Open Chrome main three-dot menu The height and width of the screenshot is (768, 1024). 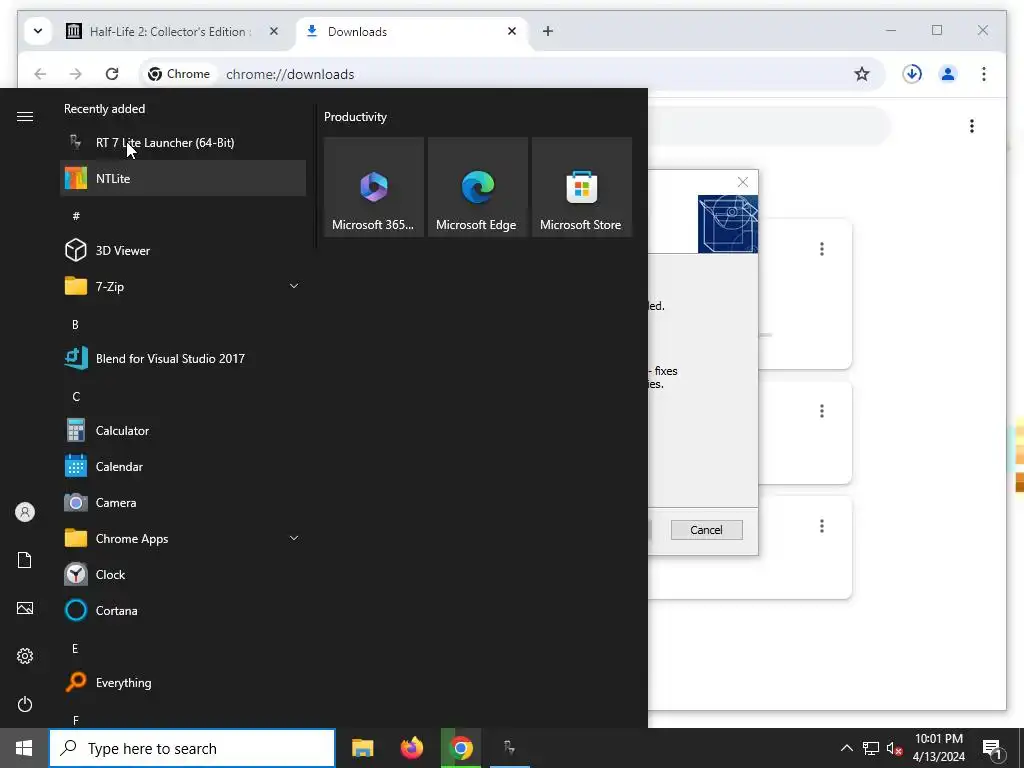coord(984,74)
